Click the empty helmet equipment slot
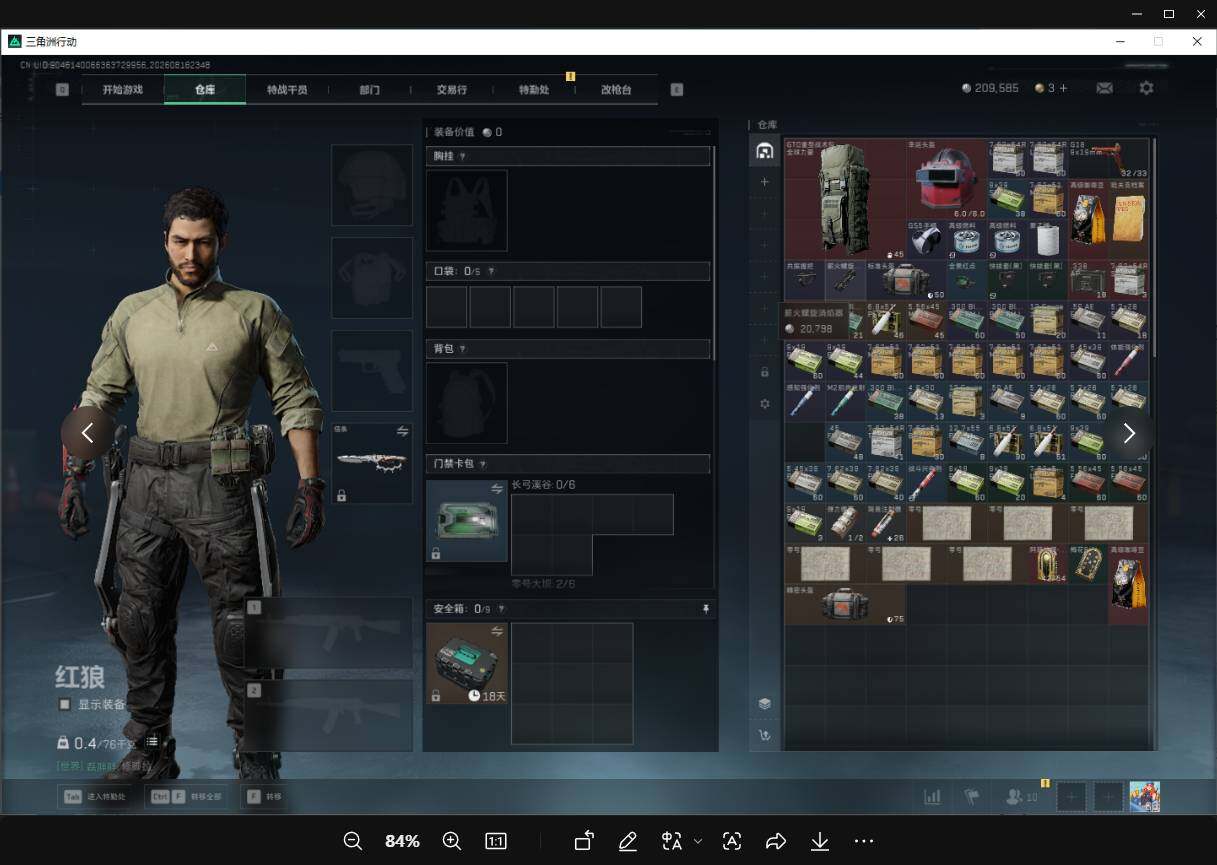 point(372,185)
